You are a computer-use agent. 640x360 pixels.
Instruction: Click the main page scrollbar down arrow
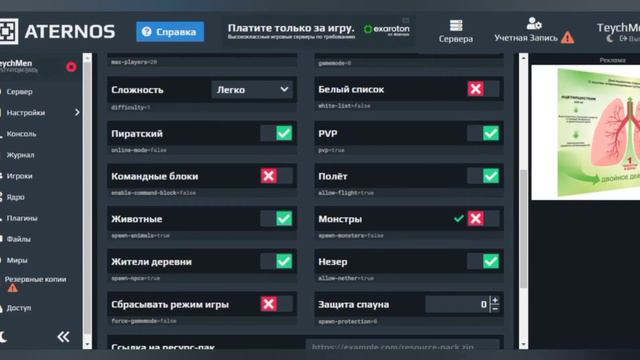(x=524, y=344)
